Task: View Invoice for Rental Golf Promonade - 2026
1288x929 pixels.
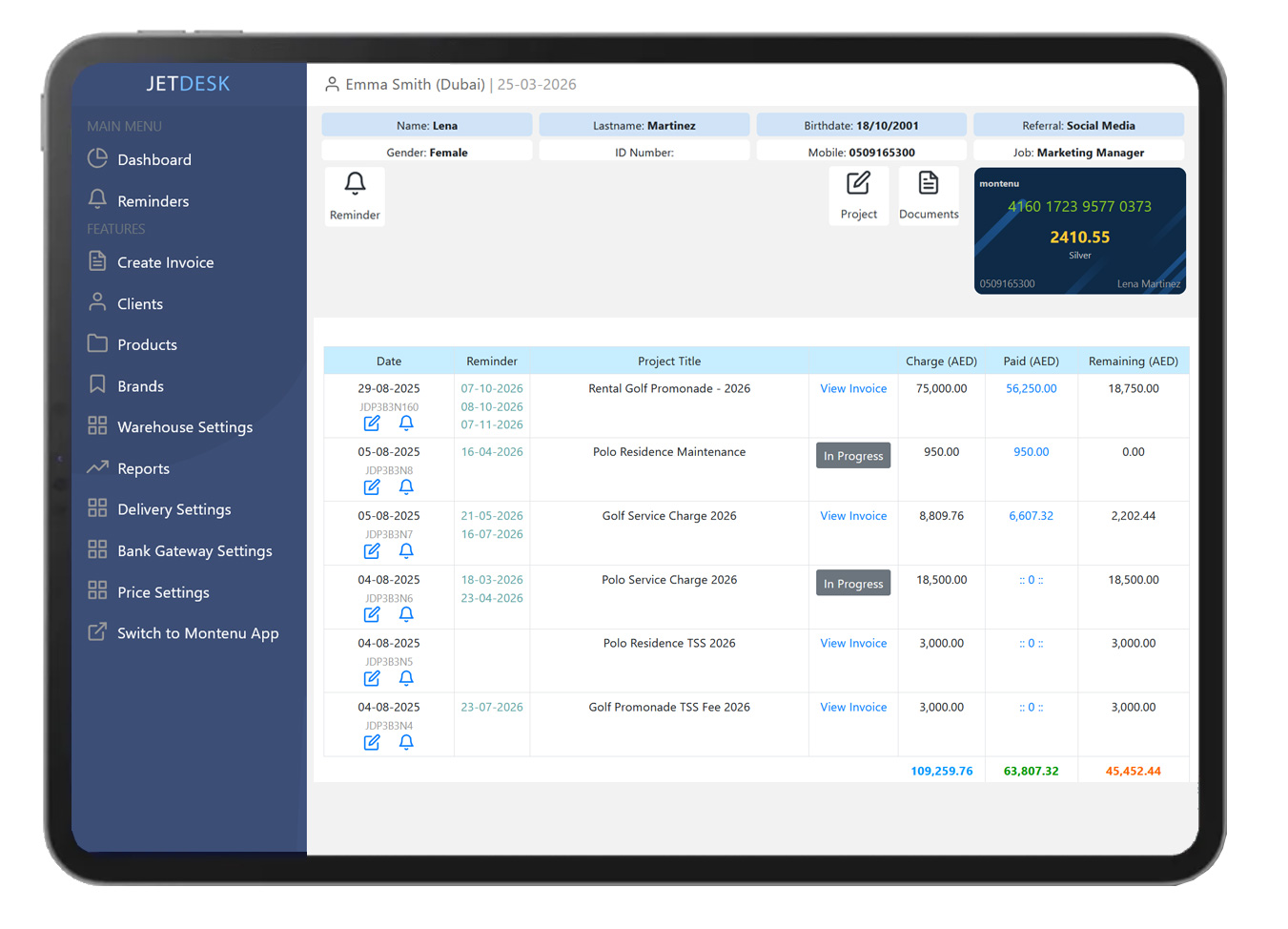Action: tap(853, 389)
